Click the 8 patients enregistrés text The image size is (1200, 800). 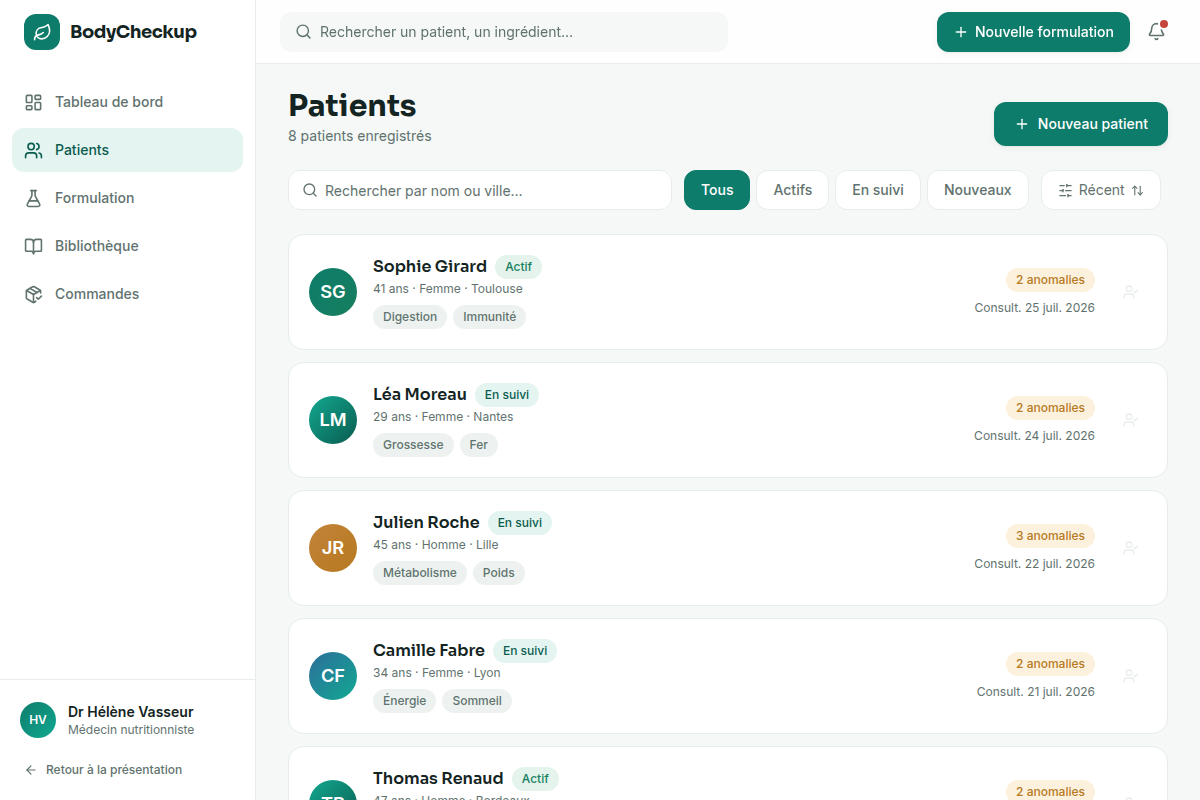360,136
